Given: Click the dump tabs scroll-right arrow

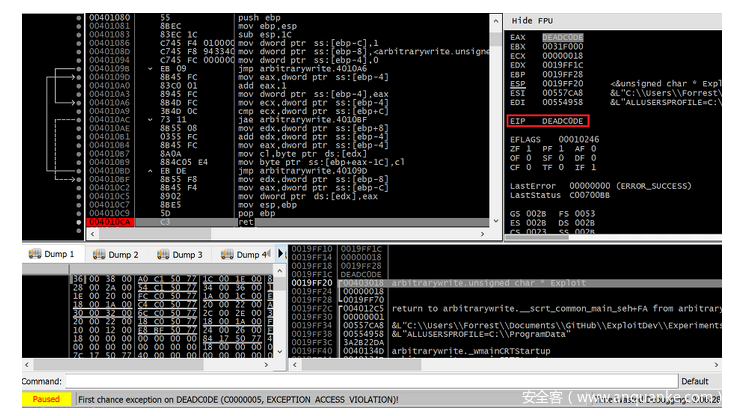Looking at the screenshot, I should click(281, 255).
